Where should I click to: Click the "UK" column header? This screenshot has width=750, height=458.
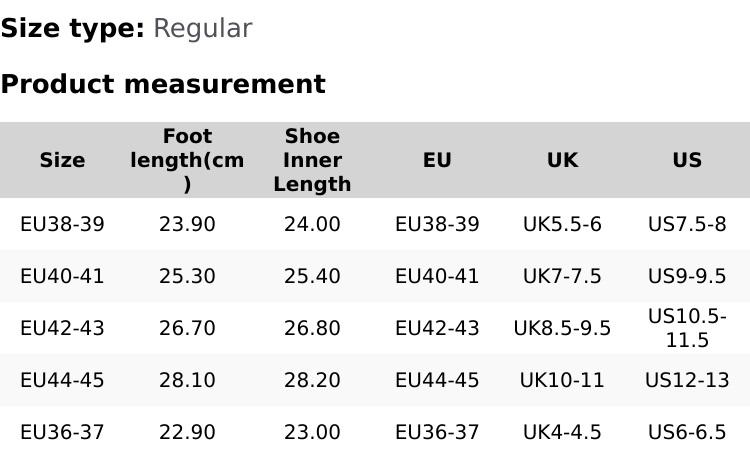562,161
